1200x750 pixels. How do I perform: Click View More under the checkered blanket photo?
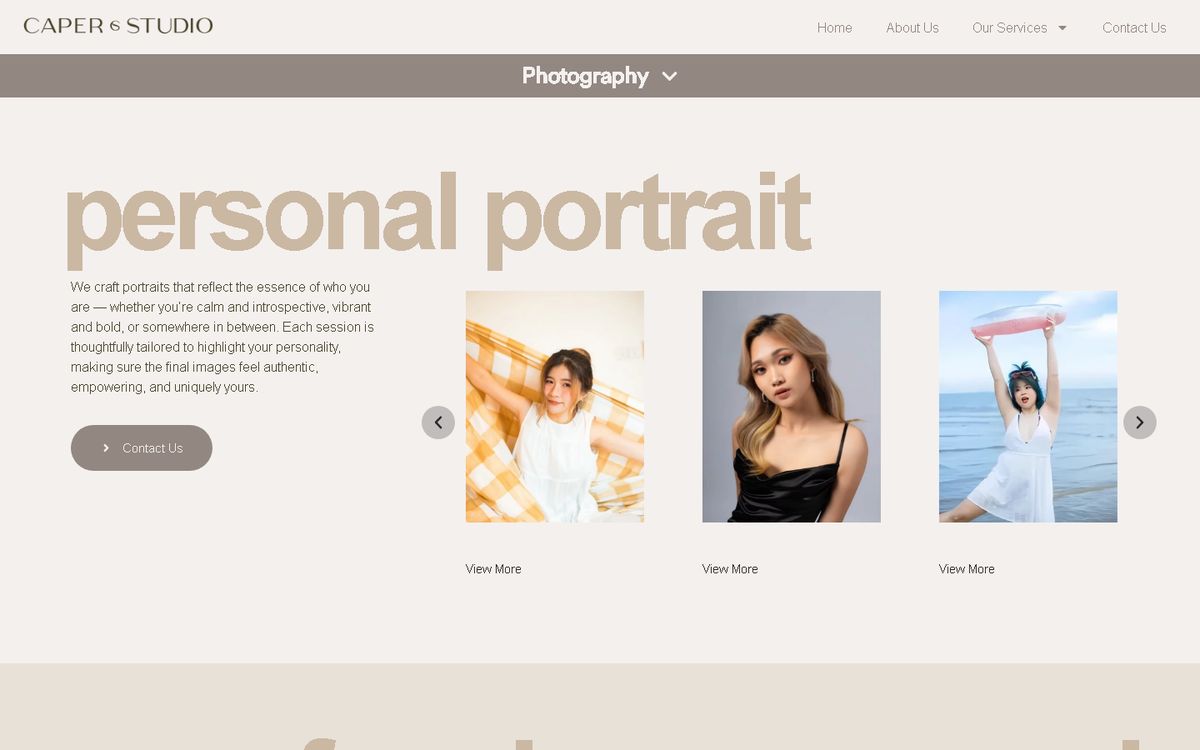(493, 569)
